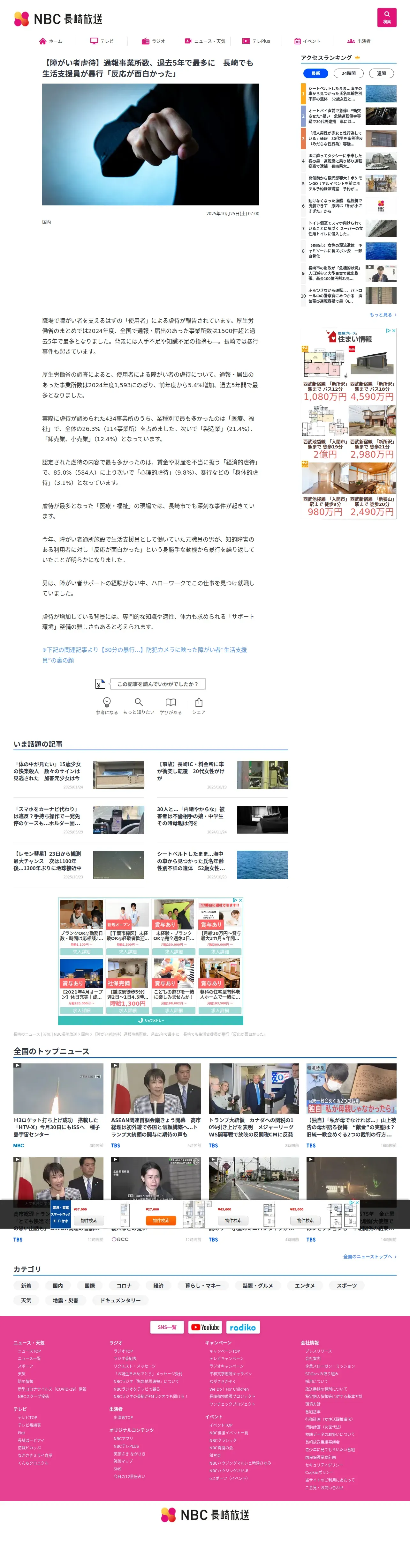Viewport: 410px width, 1568px height.
Task: Open the radiko button in footer
Action: coord(242,1327)
